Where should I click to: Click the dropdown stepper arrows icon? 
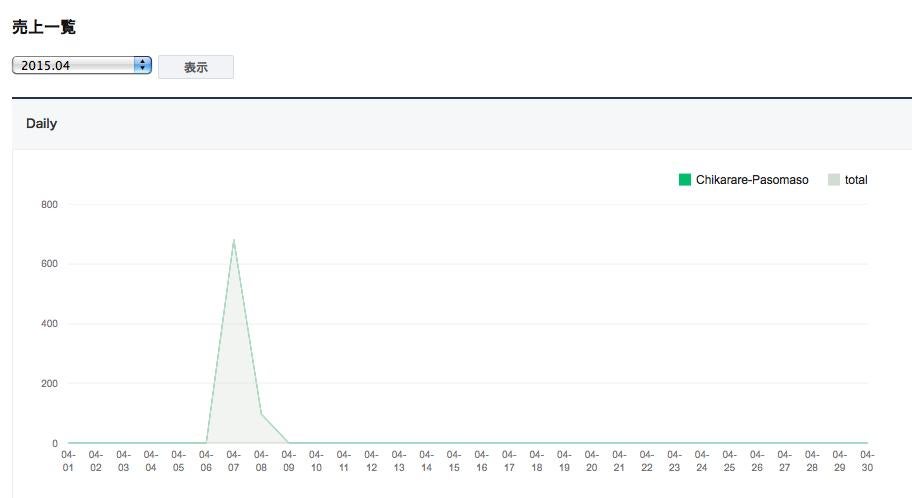point(142,65)
